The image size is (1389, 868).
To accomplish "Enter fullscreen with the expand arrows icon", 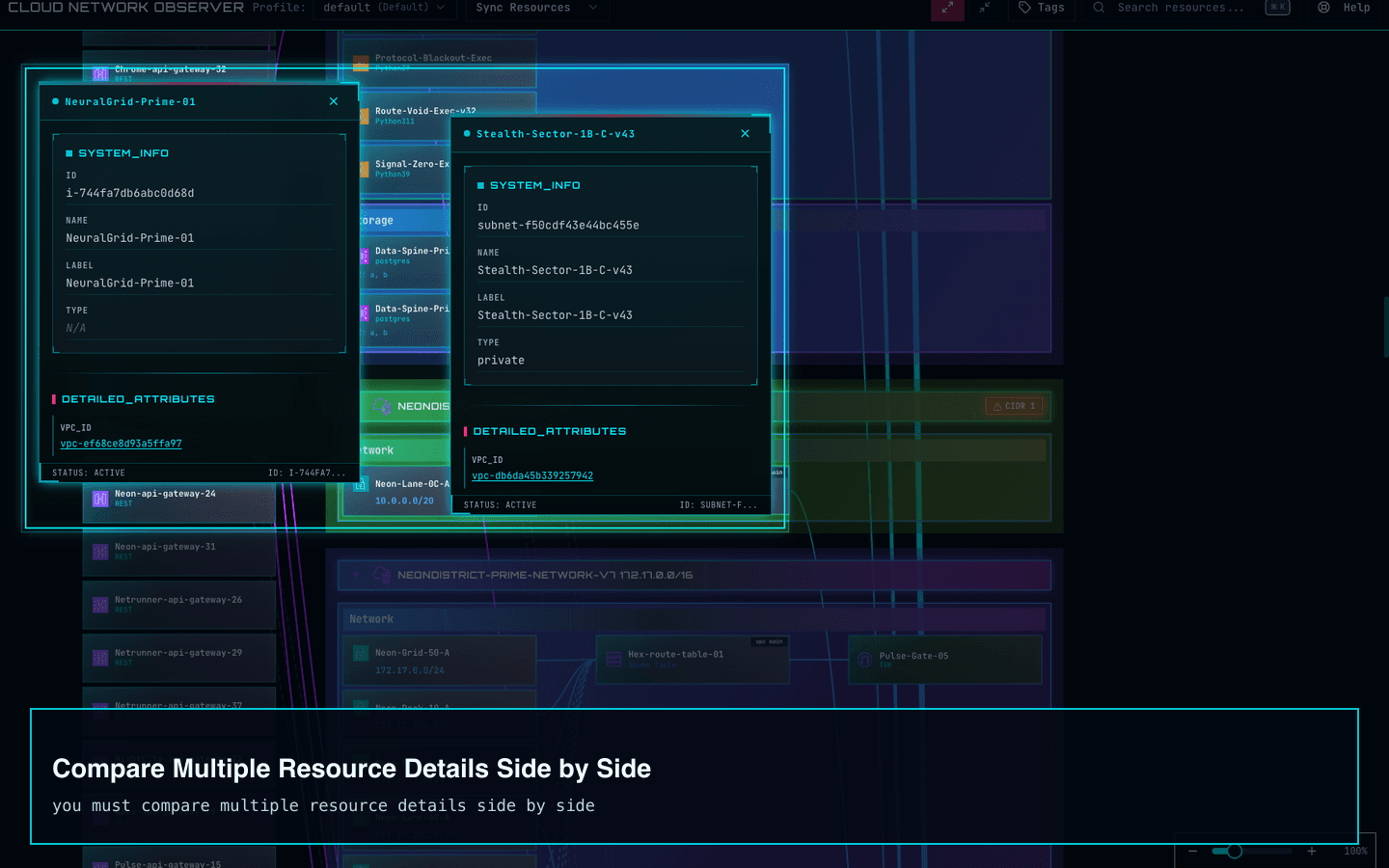I will coord(945,9).
